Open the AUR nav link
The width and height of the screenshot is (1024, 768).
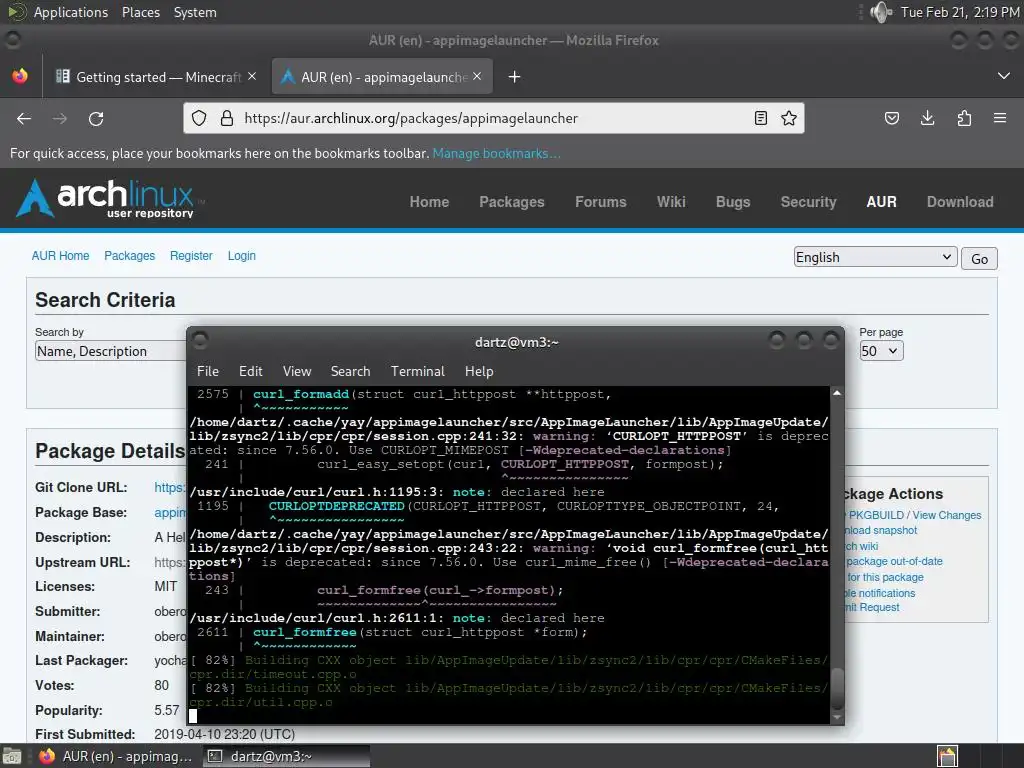pyautogui.click(x=882, y=202)
